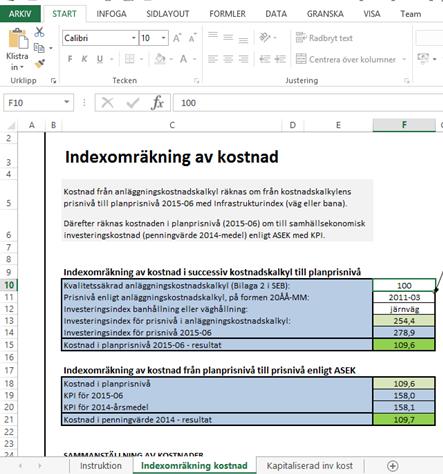Open the borders dropdown arrow
Viewport: 443px width, 474px height.
[141, 59]
